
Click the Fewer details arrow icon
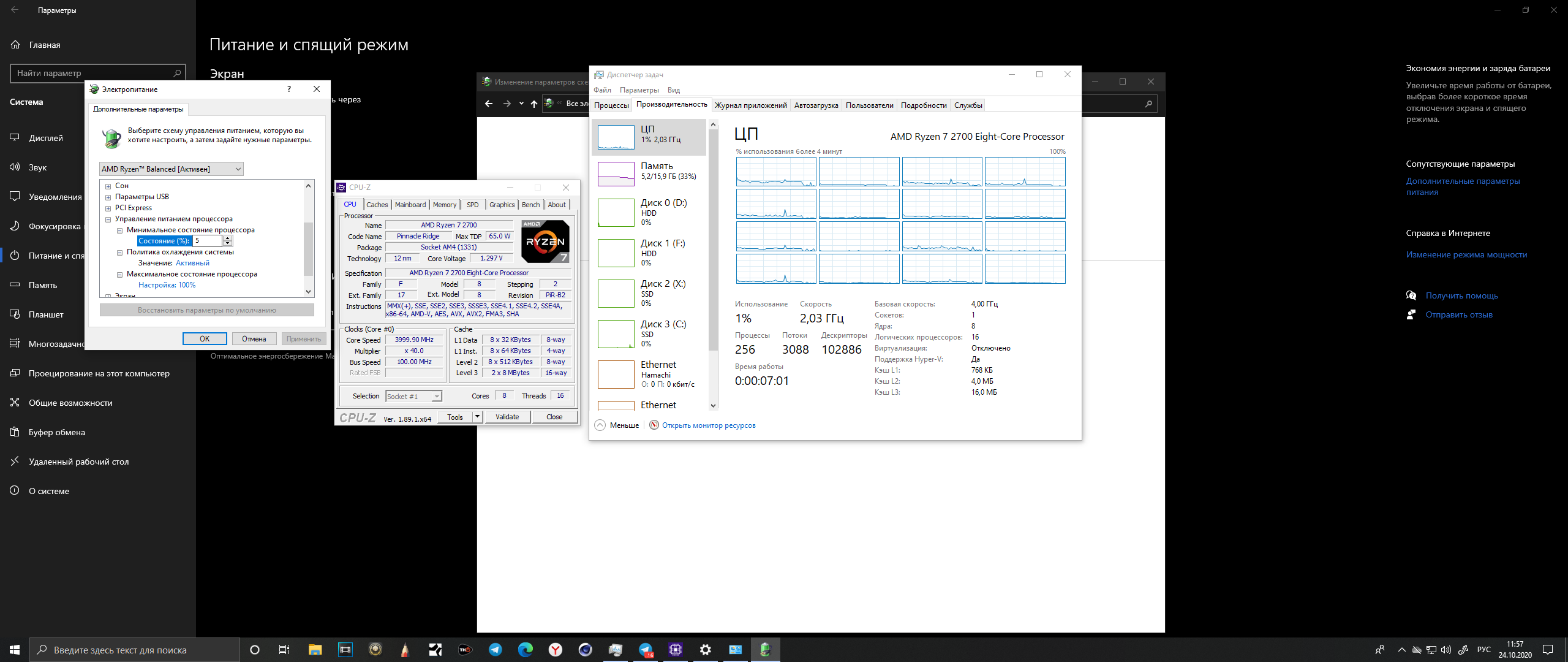click(600, 425)
